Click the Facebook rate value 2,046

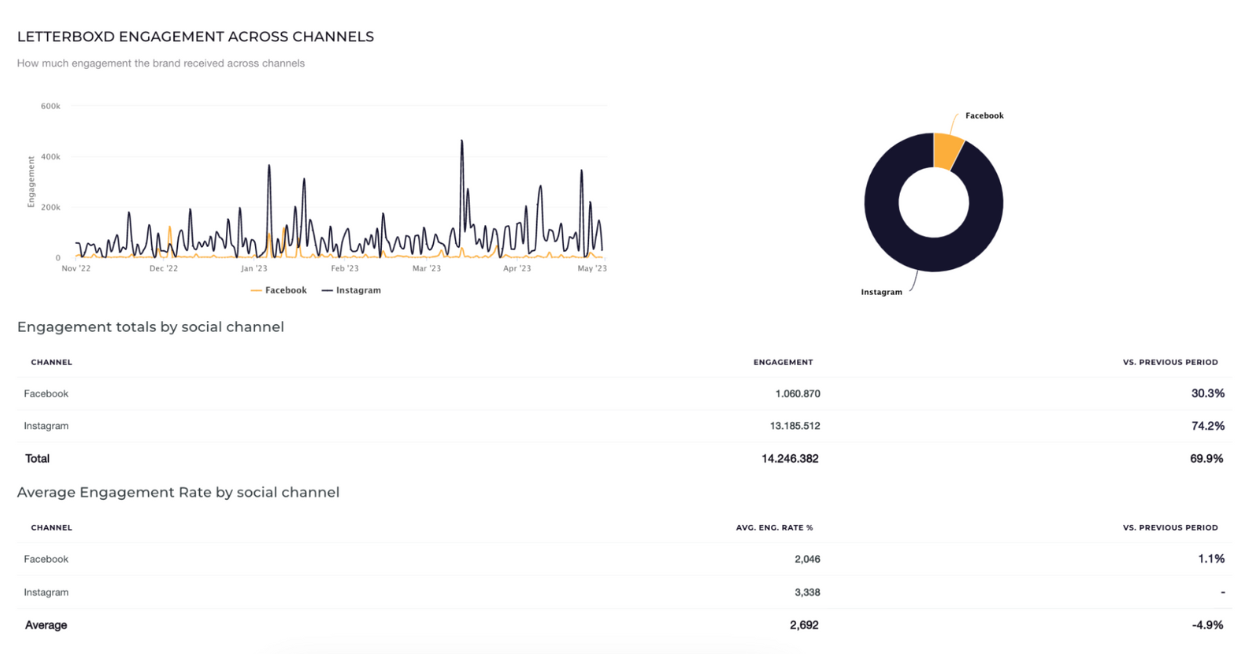pos(808,559)
